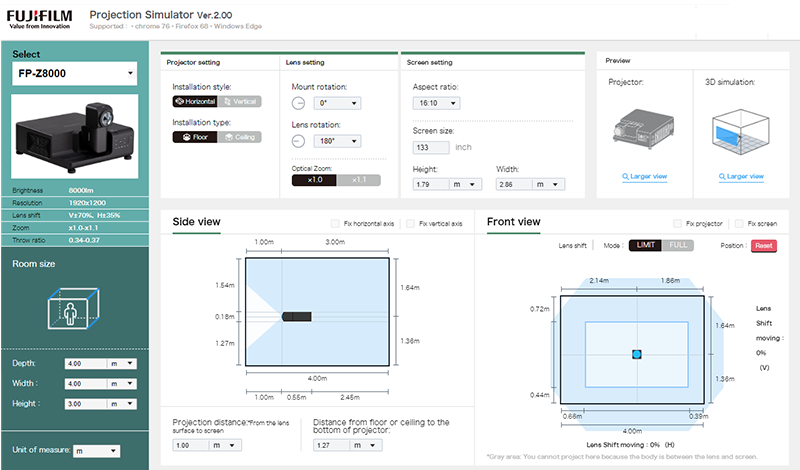Click the projector body in Side view
The width and height of the screenshot is (800, 470).
coord(298,317)
